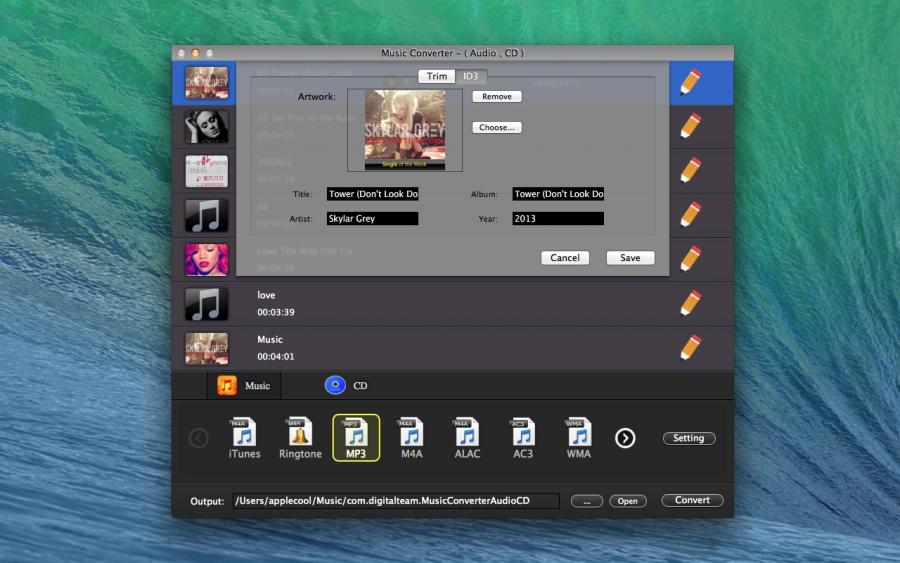Click the 'Music' source tab label

pyautogui.click(x=258, y=386)
